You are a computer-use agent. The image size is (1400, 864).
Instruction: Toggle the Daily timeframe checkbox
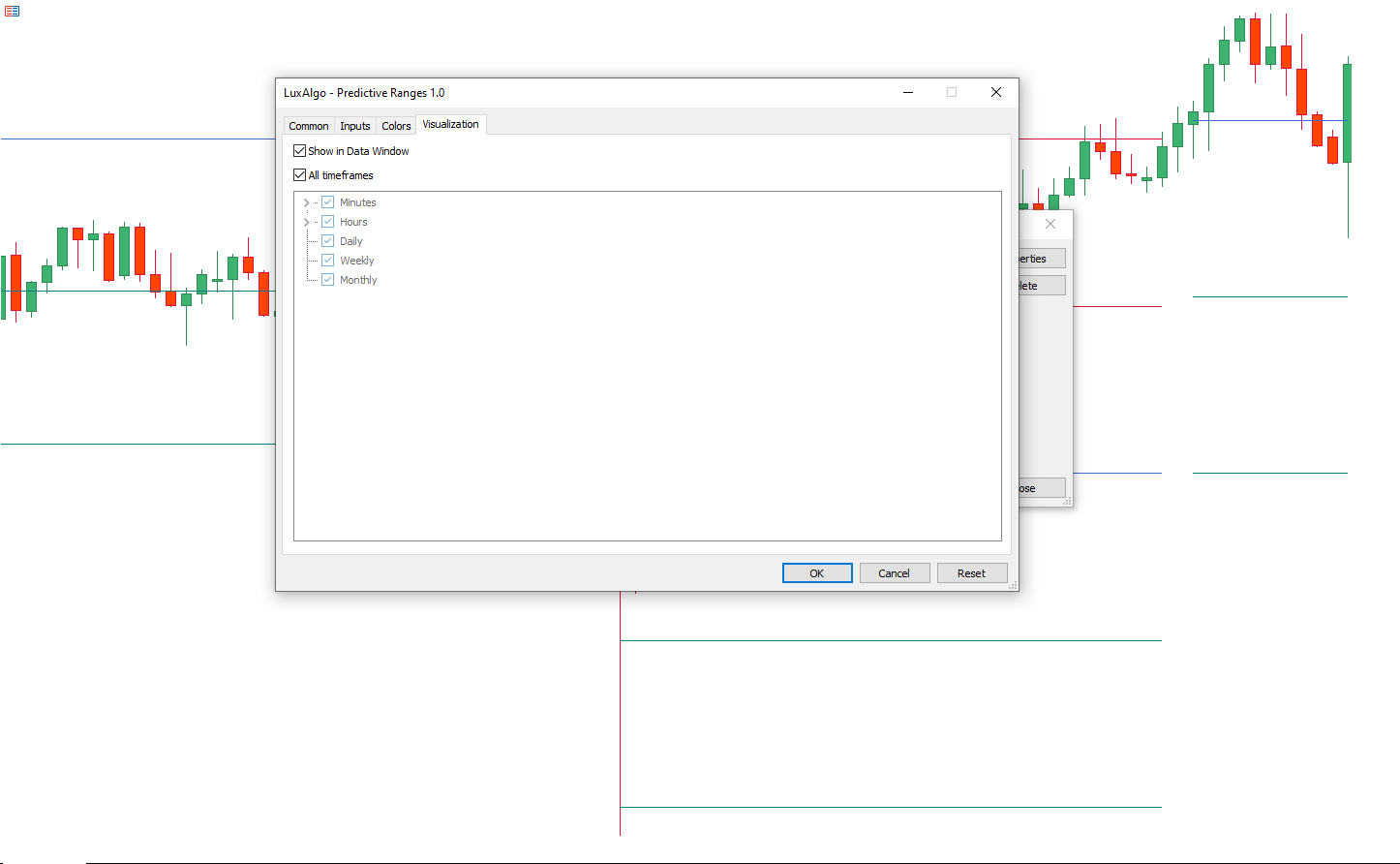[328, 241]
